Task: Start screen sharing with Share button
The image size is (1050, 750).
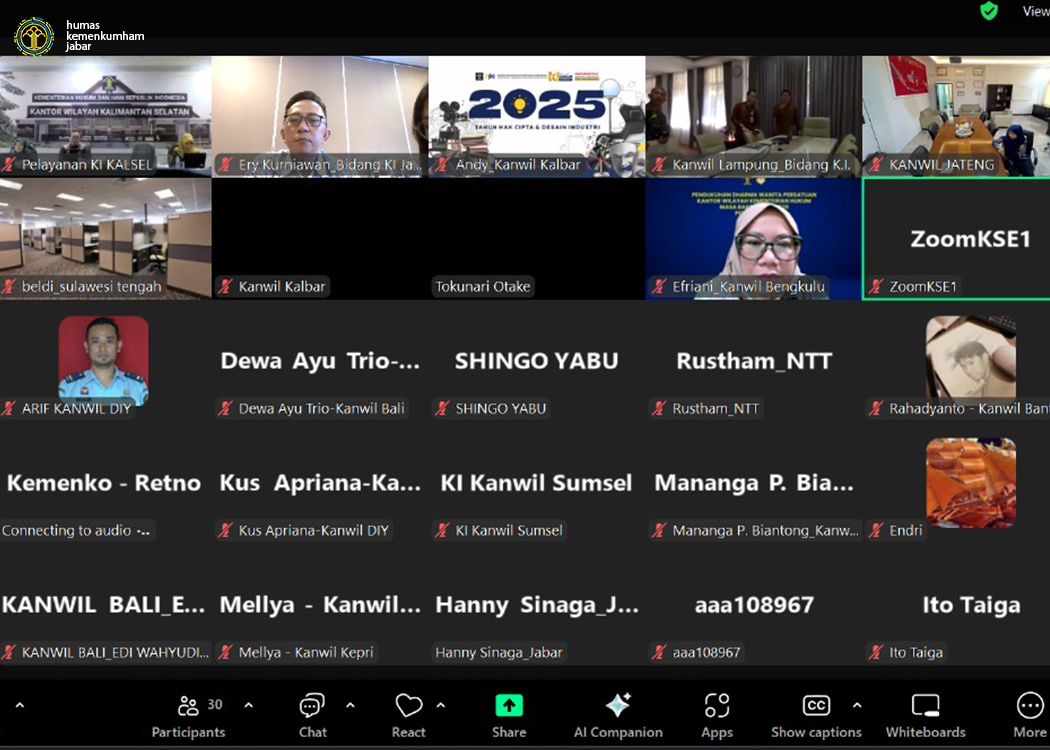Action: (x=509, y=716)
